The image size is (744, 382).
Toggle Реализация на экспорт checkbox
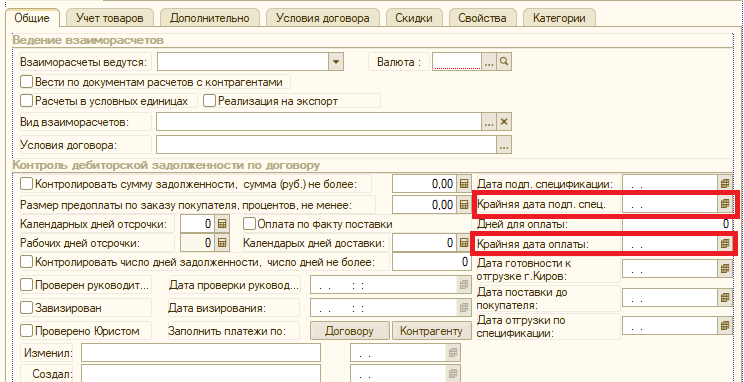point(210,101)
